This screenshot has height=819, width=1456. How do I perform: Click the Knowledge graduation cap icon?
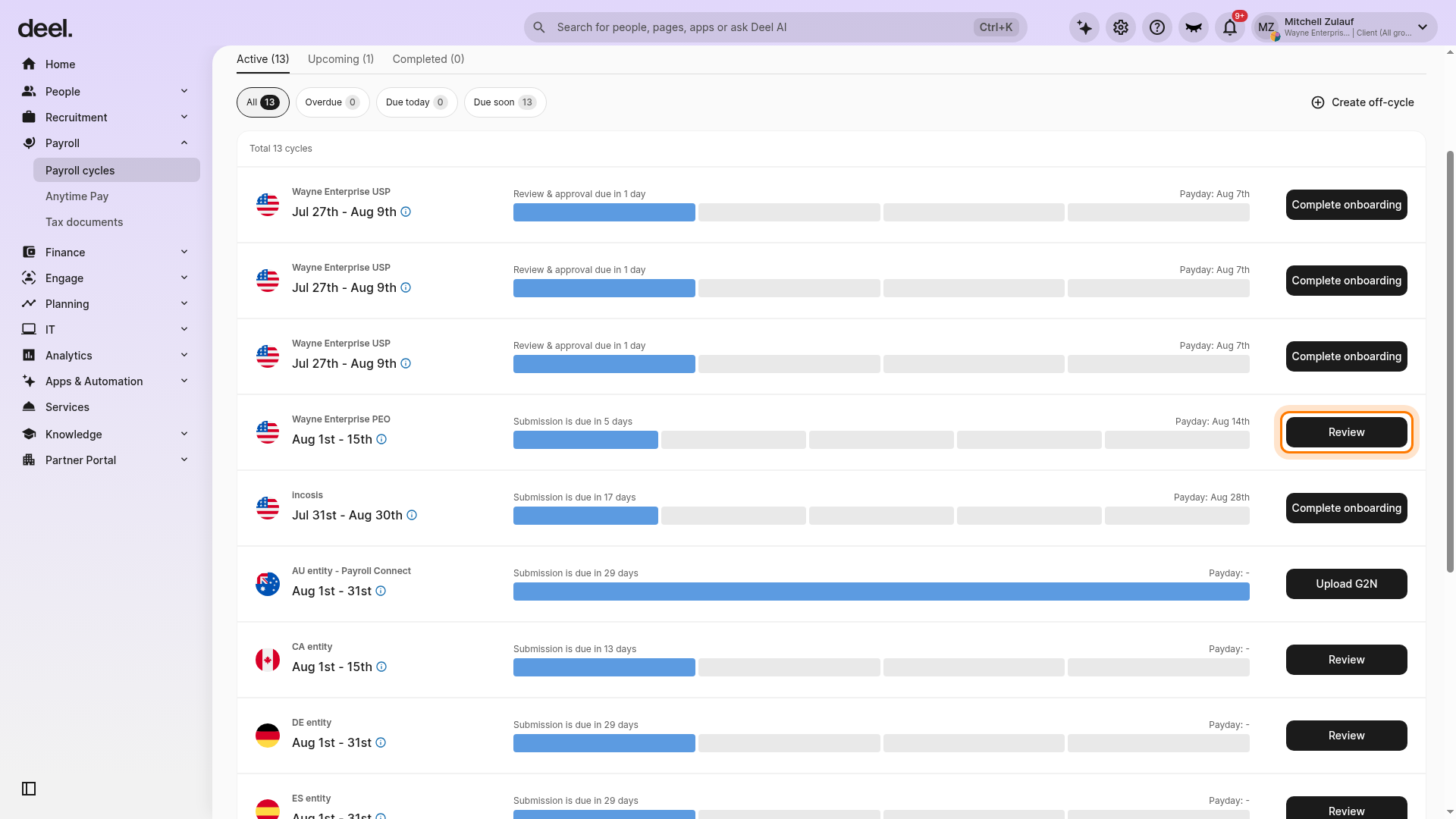pos(29,435)
